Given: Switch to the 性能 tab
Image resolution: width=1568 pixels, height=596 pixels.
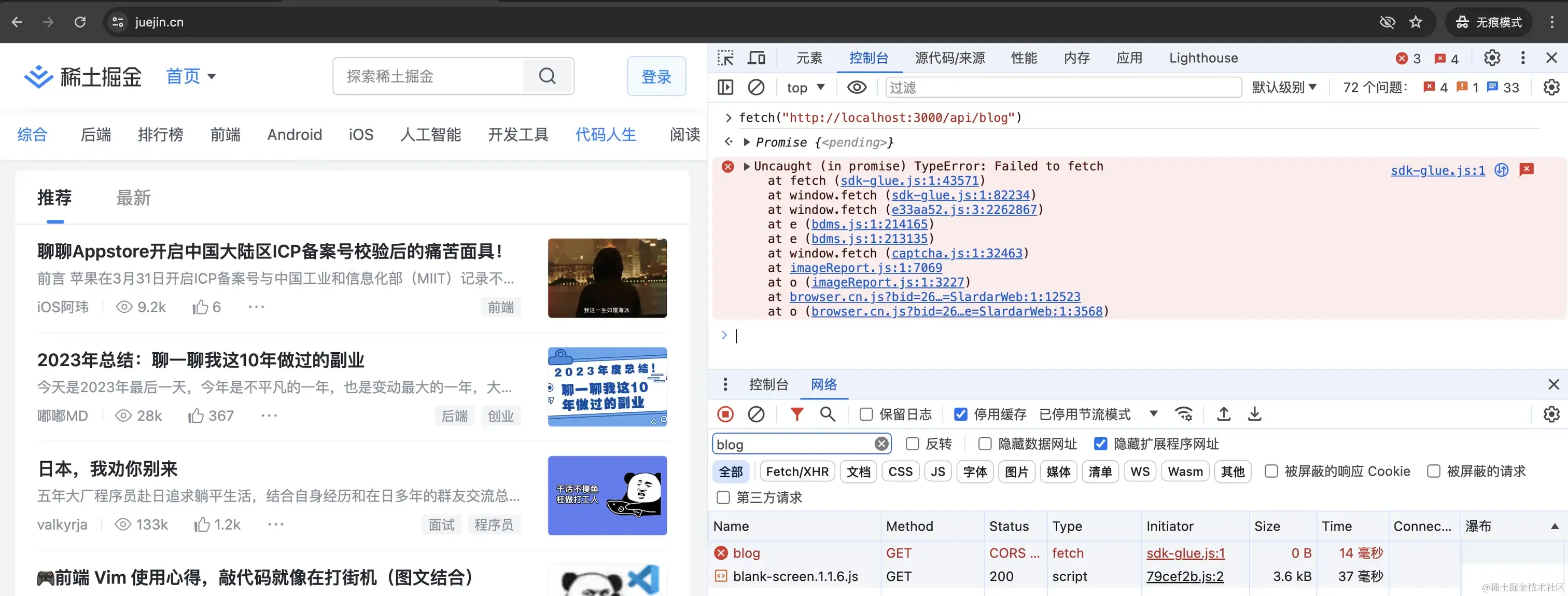Looking at the screenshot, I should coord(1024,58).
